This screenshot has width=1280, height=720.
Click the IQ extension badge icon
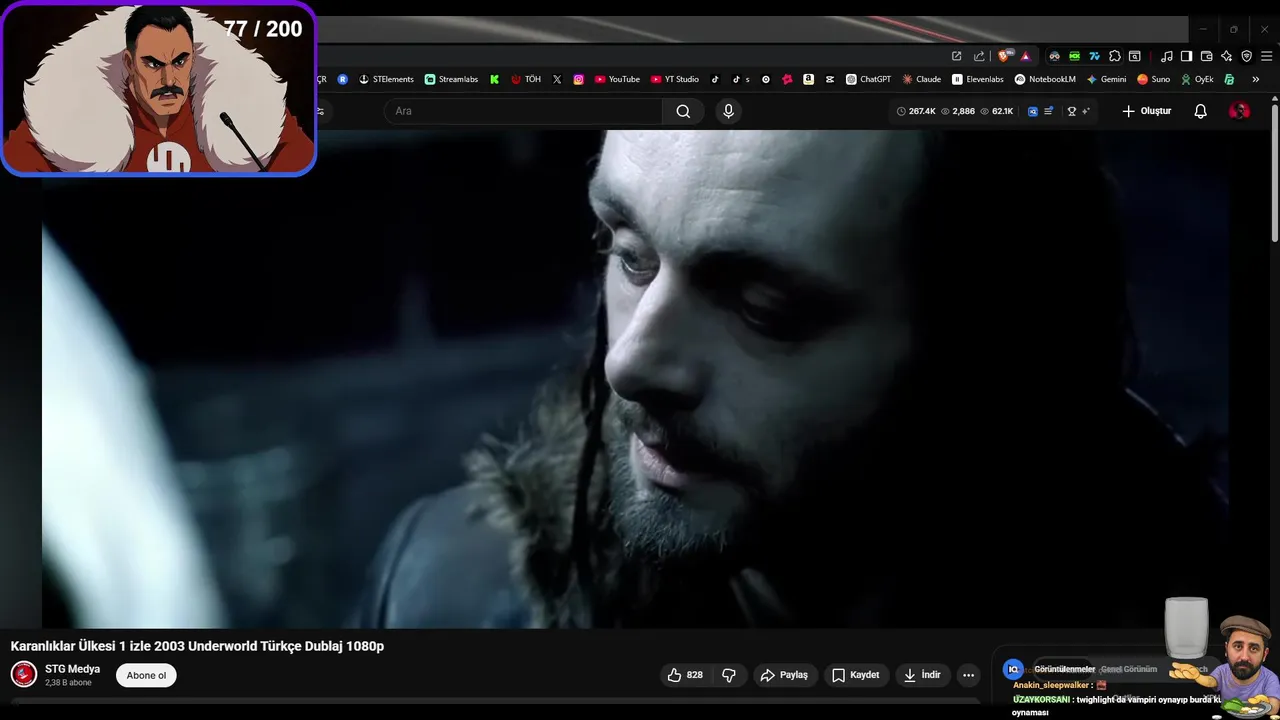tap(1013, 669)
